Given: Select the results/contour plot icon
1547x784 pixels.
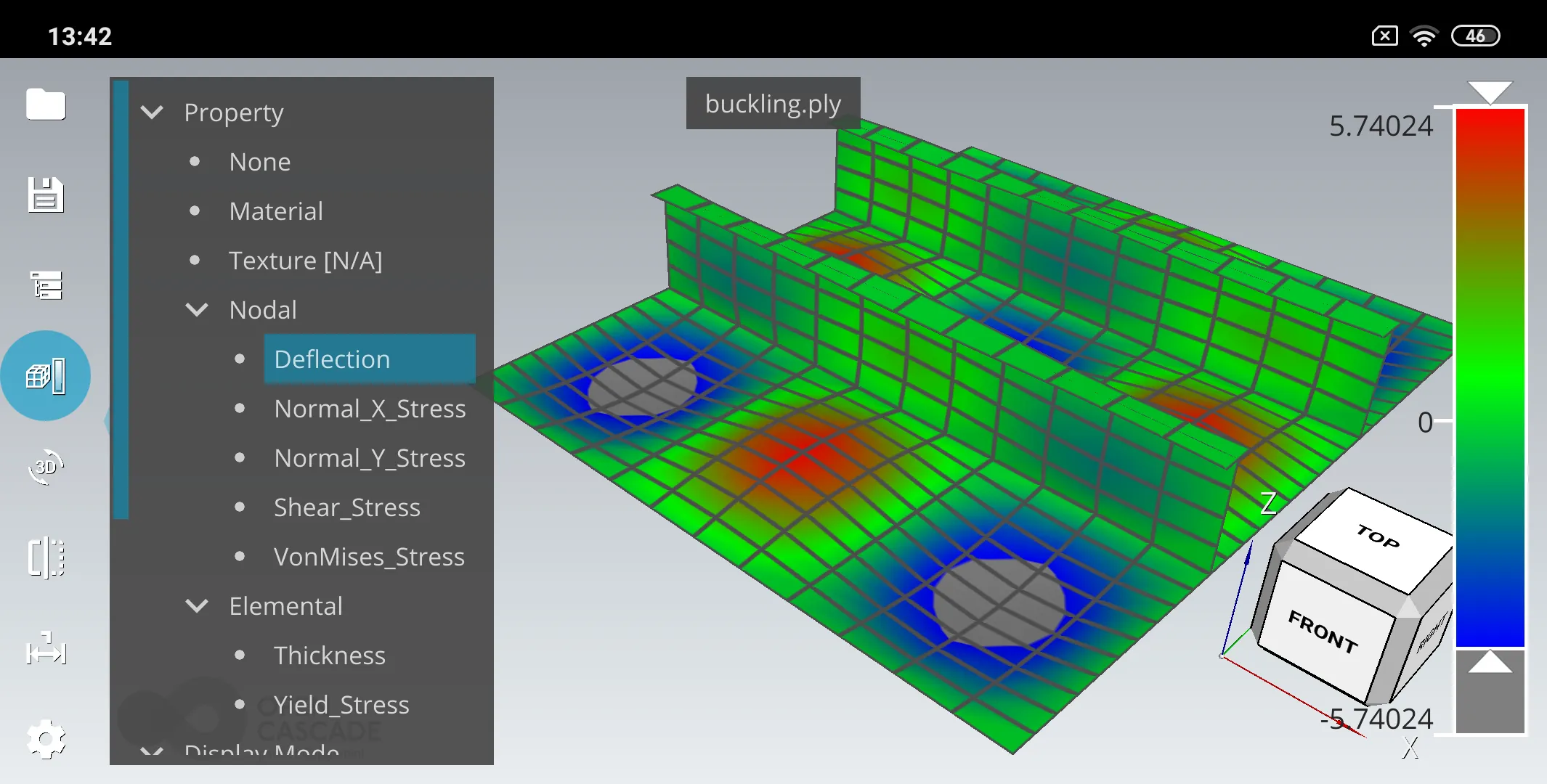Looking at the screenshot, I should point(45,376).
